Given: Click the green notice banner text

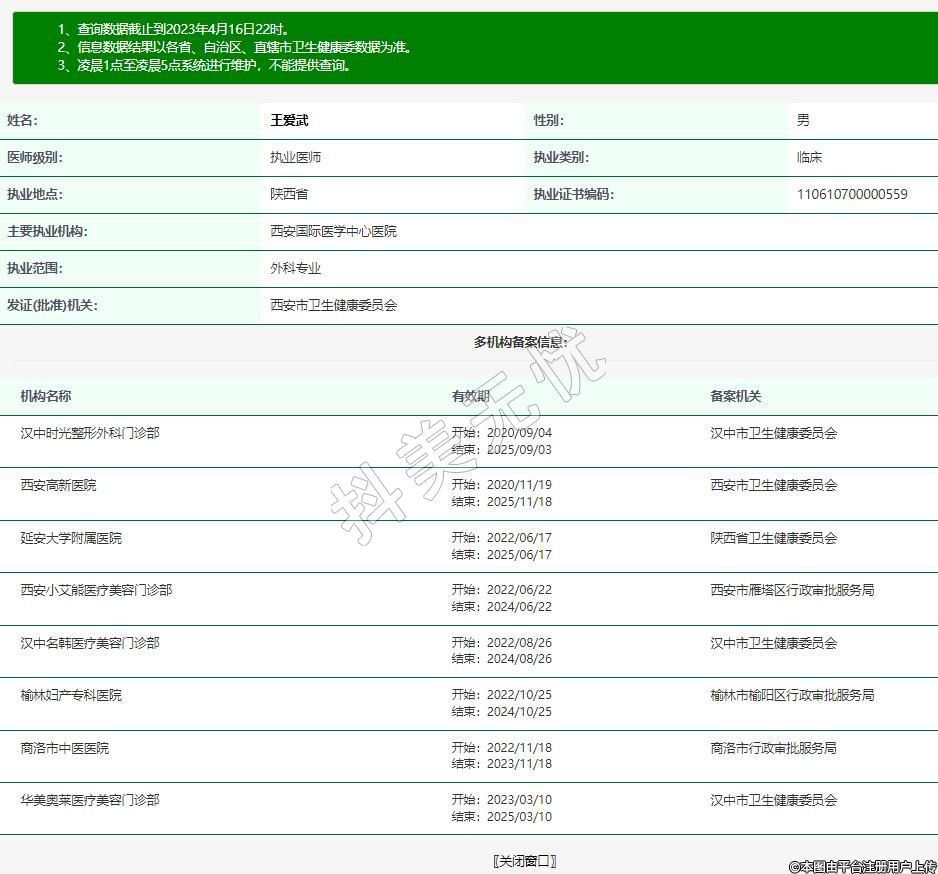Looking at the screenshot, I should pyautogui.click(x=235, y=47).
